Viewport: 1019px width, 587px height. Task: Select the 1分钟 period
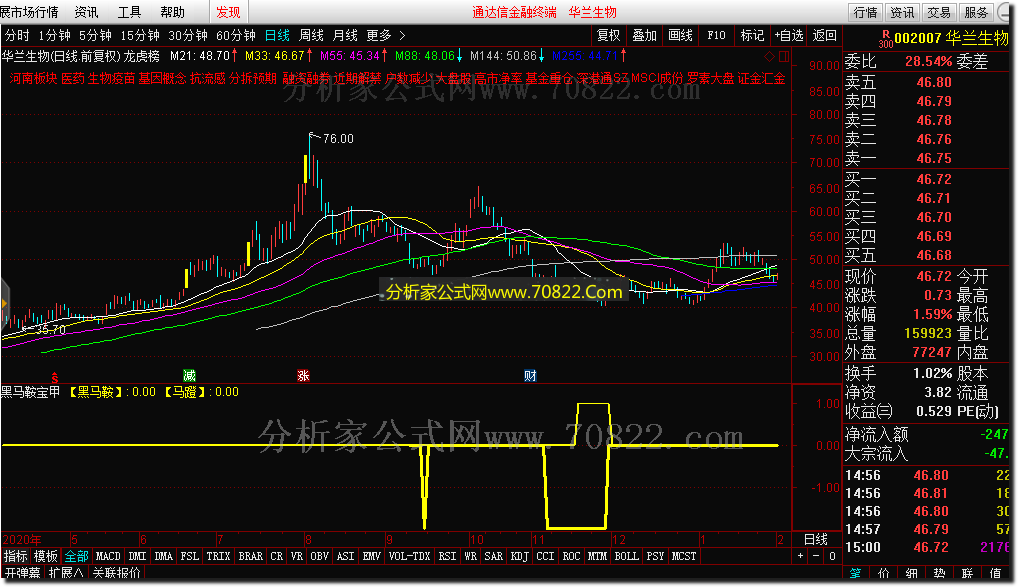55,35
